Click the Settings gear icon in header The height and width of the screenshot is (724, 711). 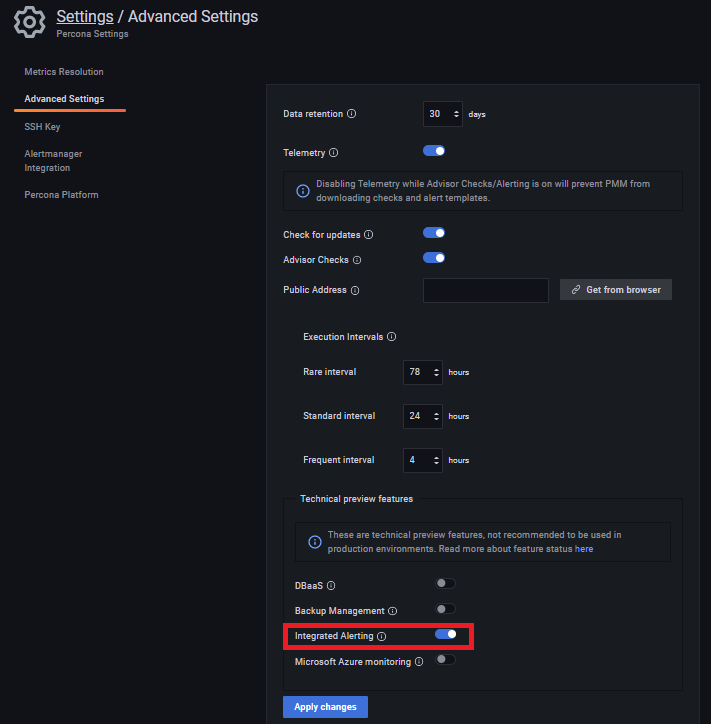coord(30,22)
